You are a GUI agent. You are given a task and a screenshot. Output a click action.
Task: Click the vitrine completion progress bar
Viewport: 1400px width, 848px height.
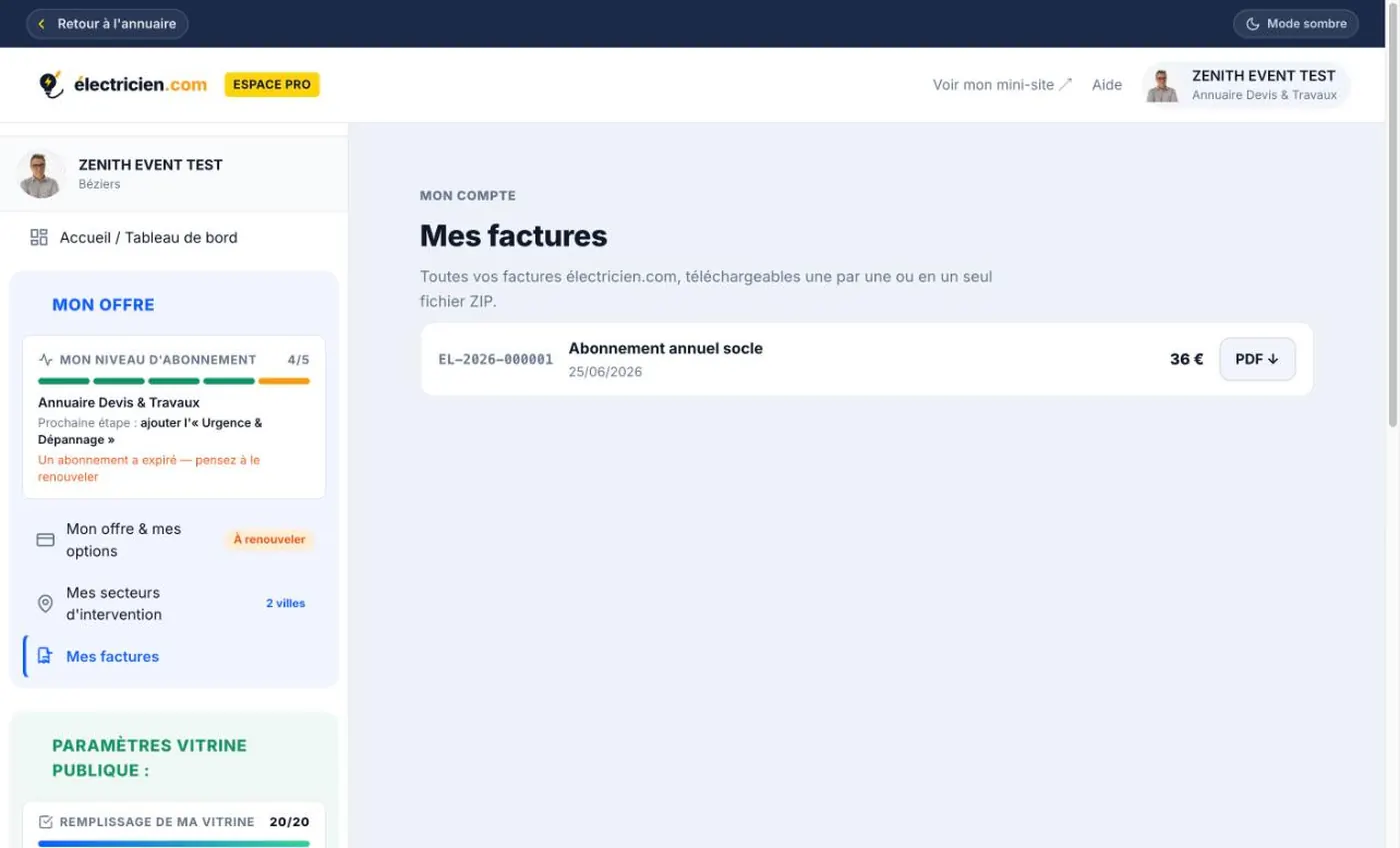(x=174, y=843)
